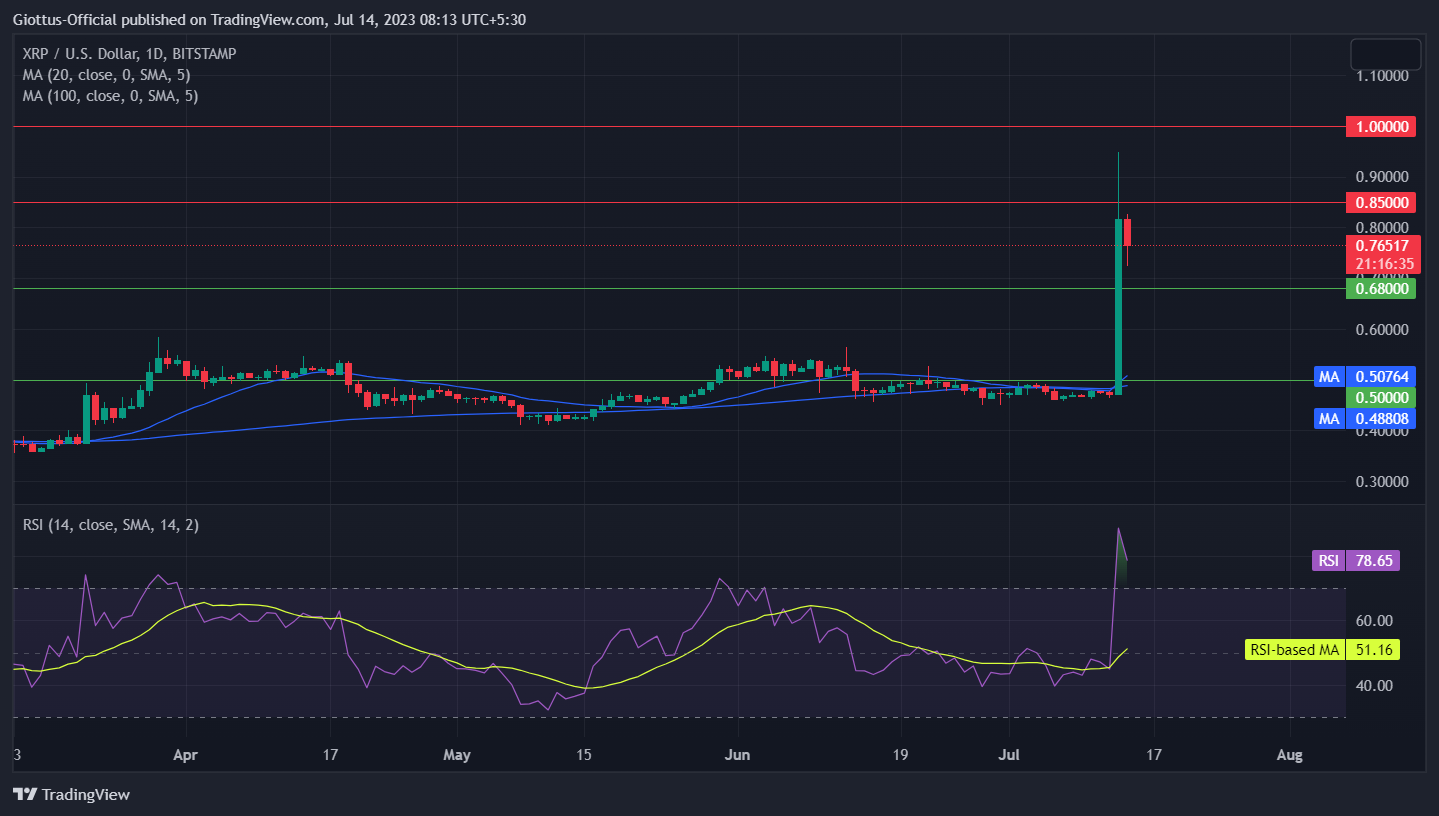1439x816 pixels.
Task: Select the red 0.85000 resistance label
Action: 1380,203
